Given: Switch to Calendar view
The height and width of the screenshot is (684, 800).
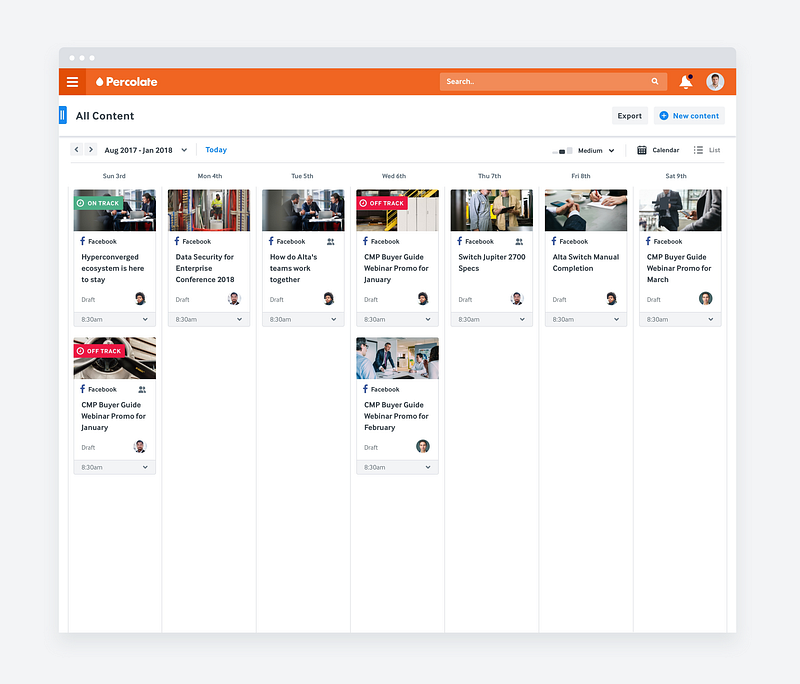Looking at the screenshot, I should (x=658, y=150).
